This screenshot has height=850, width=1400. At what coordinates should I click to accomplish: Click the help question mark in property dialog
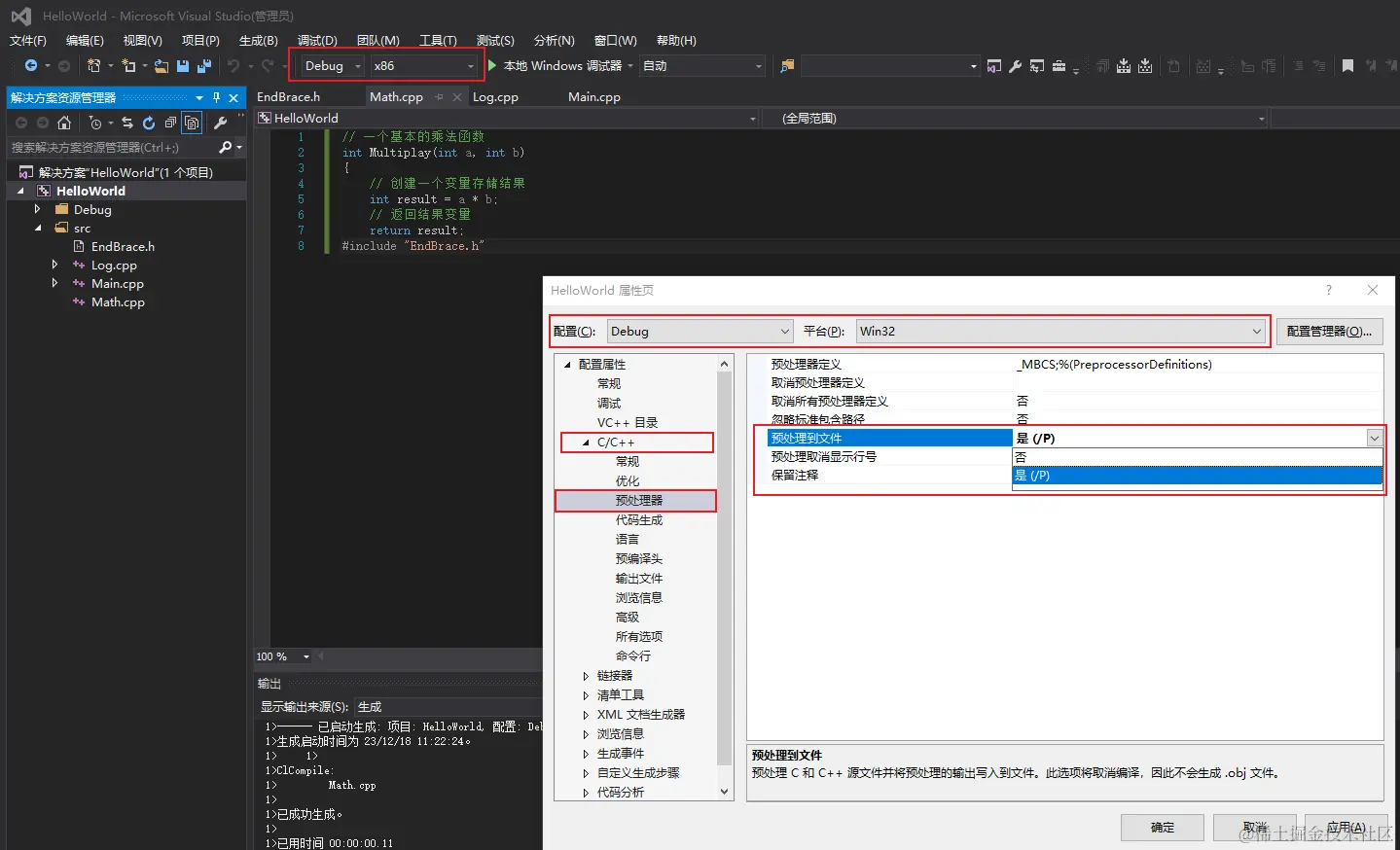(1329, 290)
